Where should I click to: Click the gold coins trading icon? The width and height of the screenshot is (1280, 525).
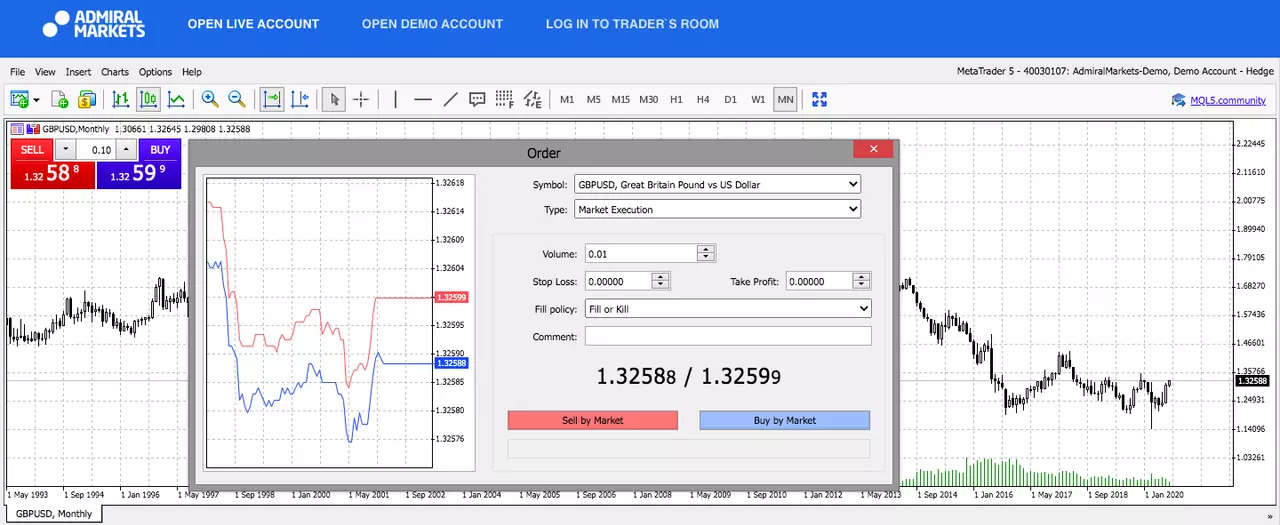click(x=87, y=99)
